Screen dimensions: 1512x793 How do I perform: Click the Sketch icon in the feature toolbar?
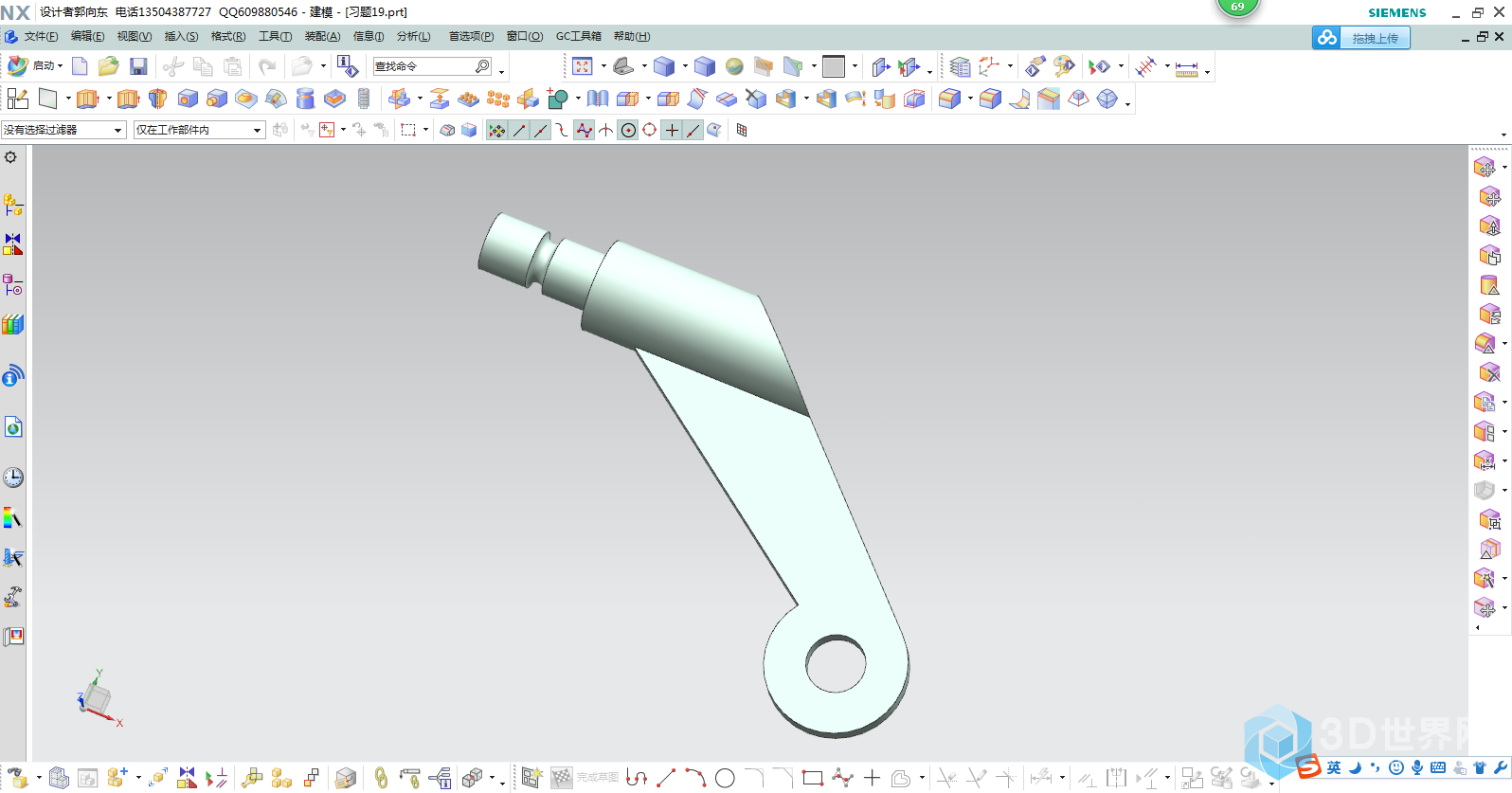click(18, 99)
